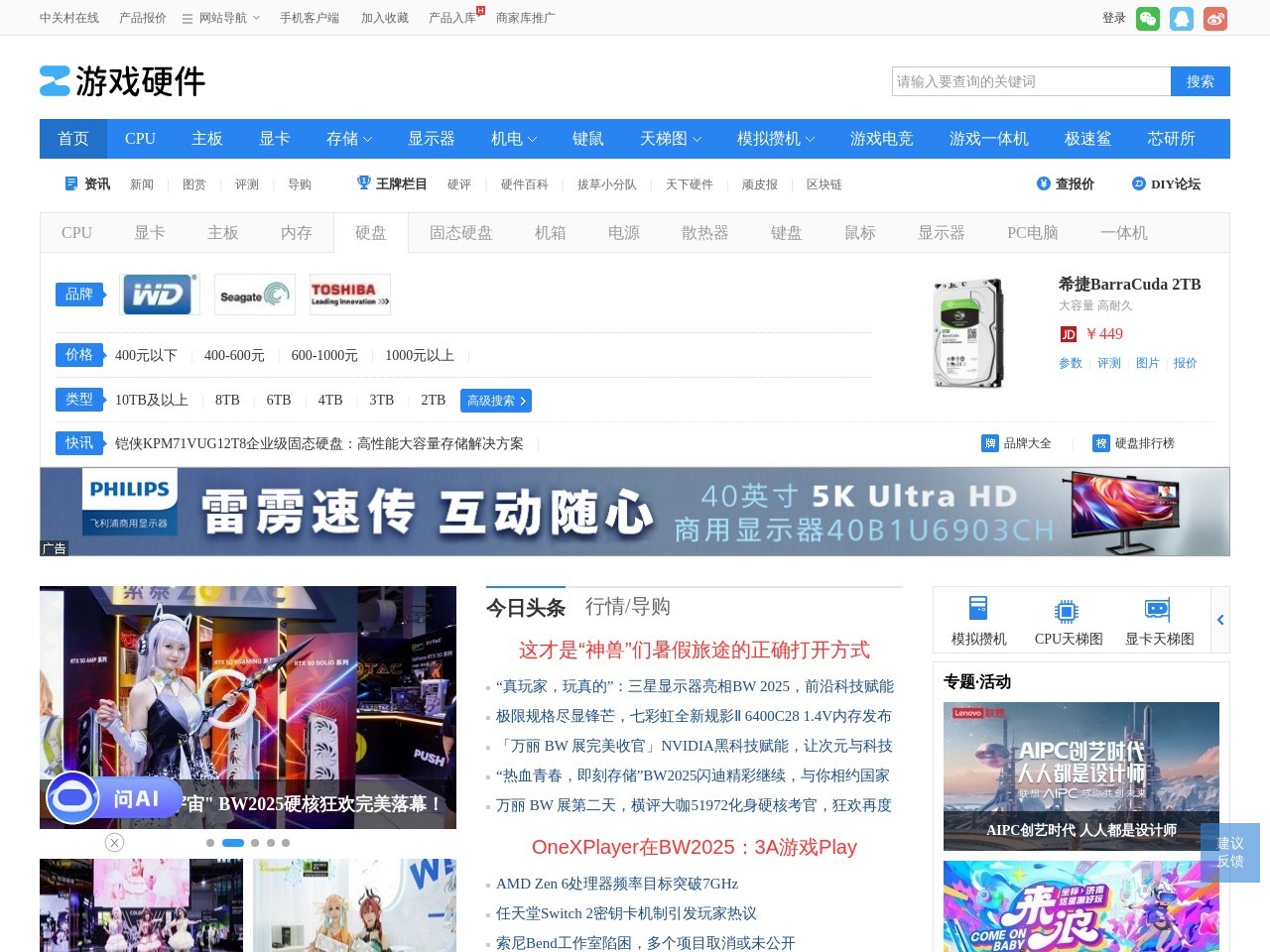Screen dimensions: 1270x952
Task: Select the 8TB capacity filter
Action: point(226,400)
